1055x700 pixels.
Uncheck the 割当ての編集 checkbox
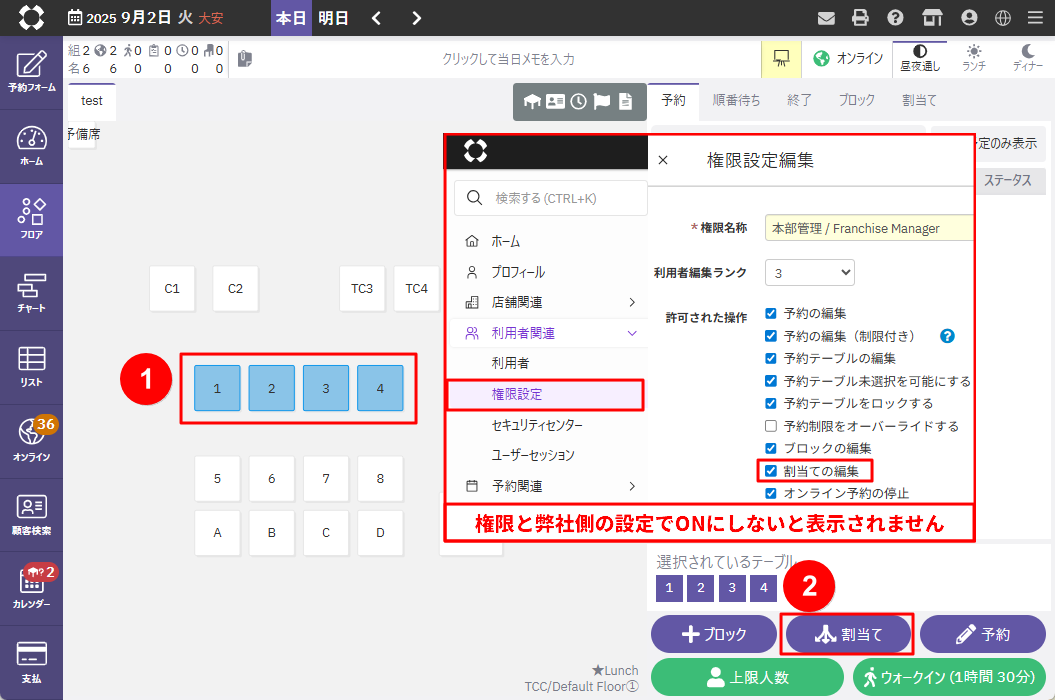coord(771,470)
